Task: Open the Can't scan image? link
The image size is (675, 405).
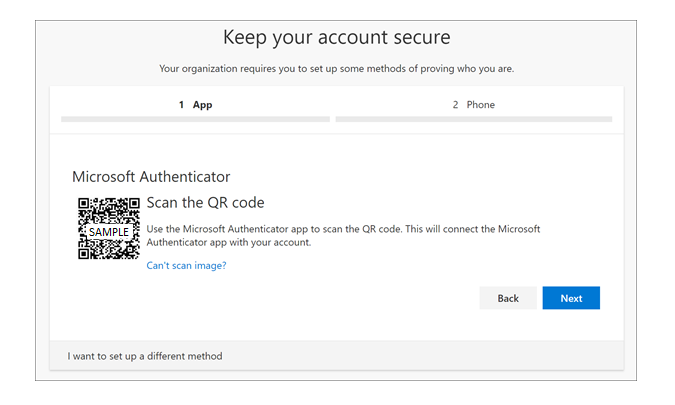Action: pyautogui.click(x=186, y=266)
